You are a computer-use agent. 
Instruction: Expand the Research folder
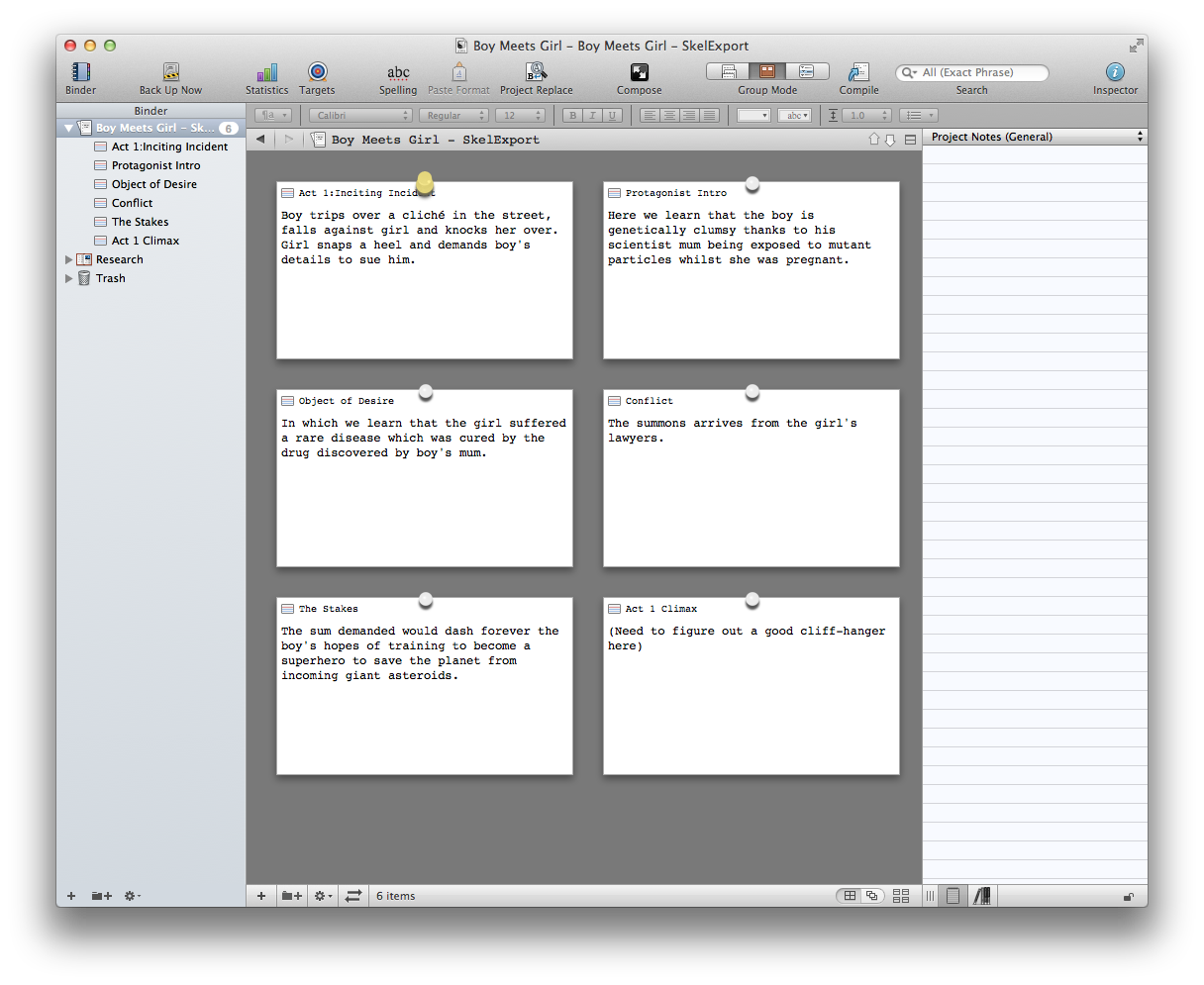69,258
